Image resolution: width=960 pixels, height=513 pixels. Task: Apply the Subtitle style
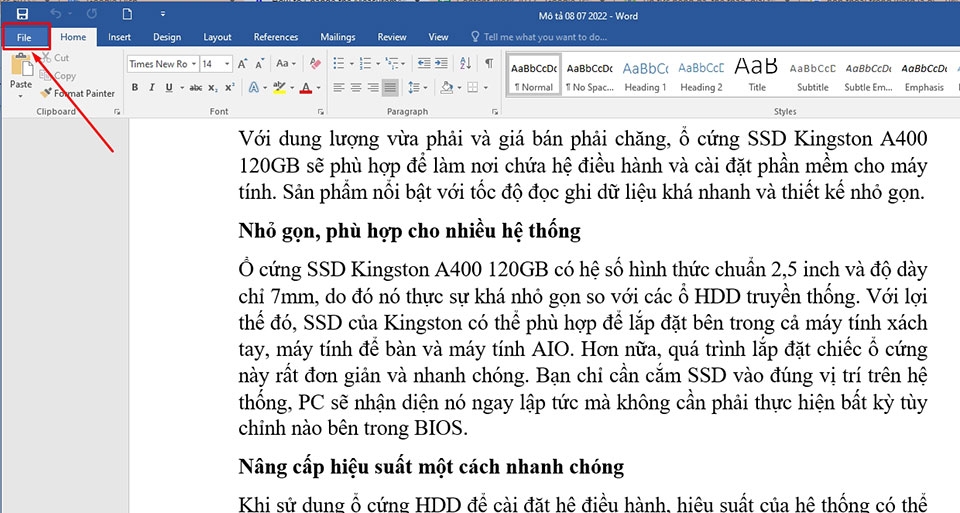click(812, 77)
